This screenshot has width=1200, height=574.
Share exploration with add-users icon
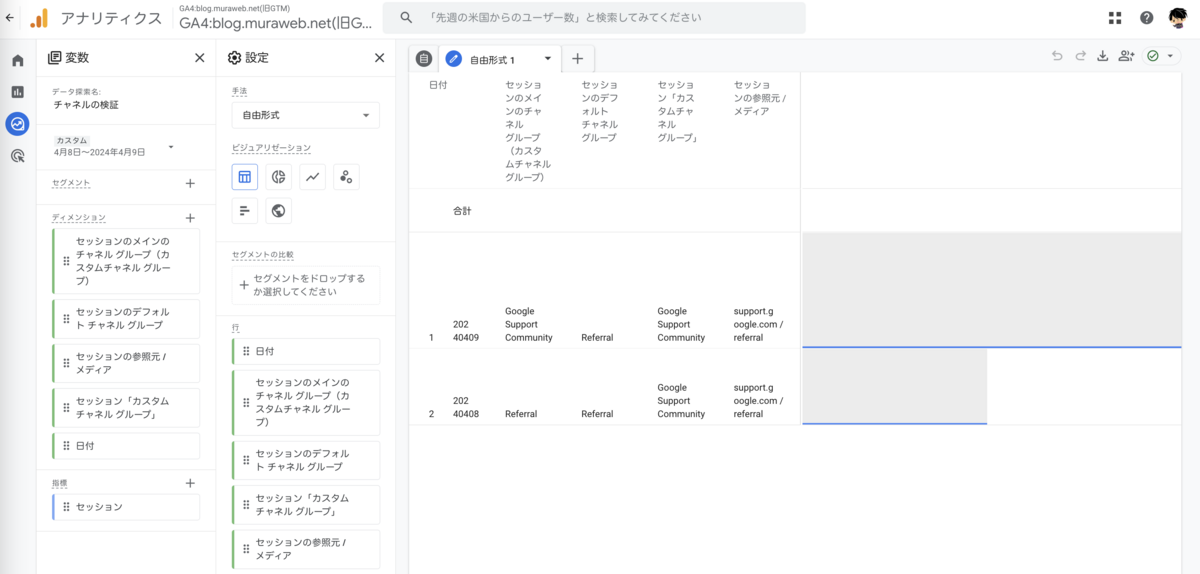tap(1127, 56)
